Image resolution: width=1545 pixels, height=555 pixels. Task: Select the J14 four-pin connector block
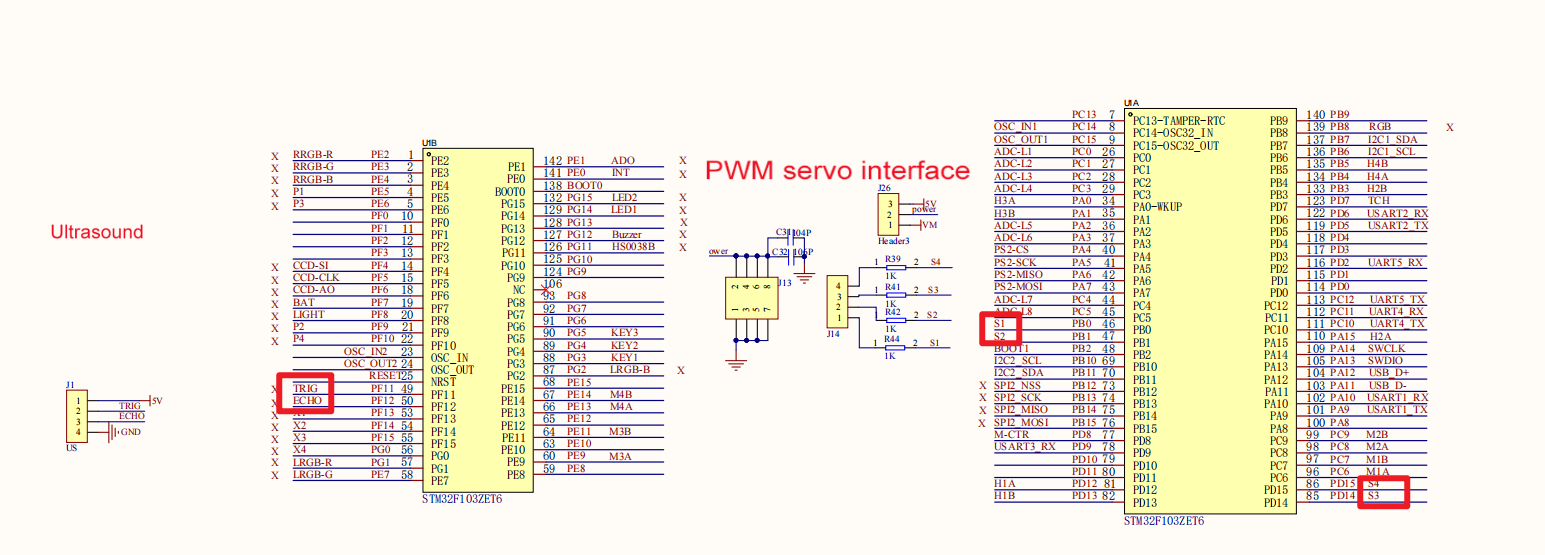[838, 303]
